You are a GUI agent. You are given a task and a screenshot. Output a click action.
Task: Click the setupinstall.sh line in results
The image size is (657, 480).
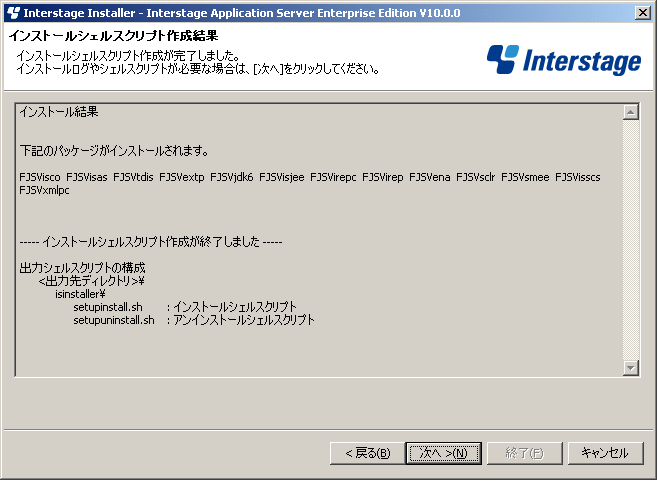point(185,307)
